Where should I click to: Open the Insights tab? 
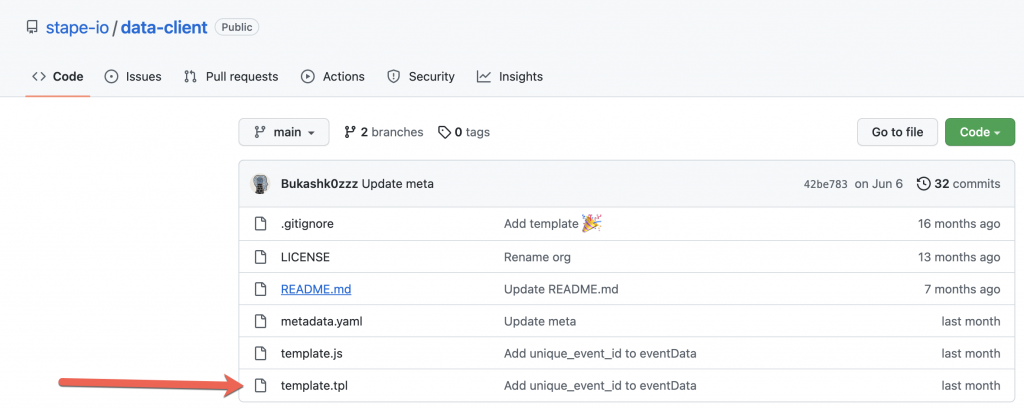[510, 77]
